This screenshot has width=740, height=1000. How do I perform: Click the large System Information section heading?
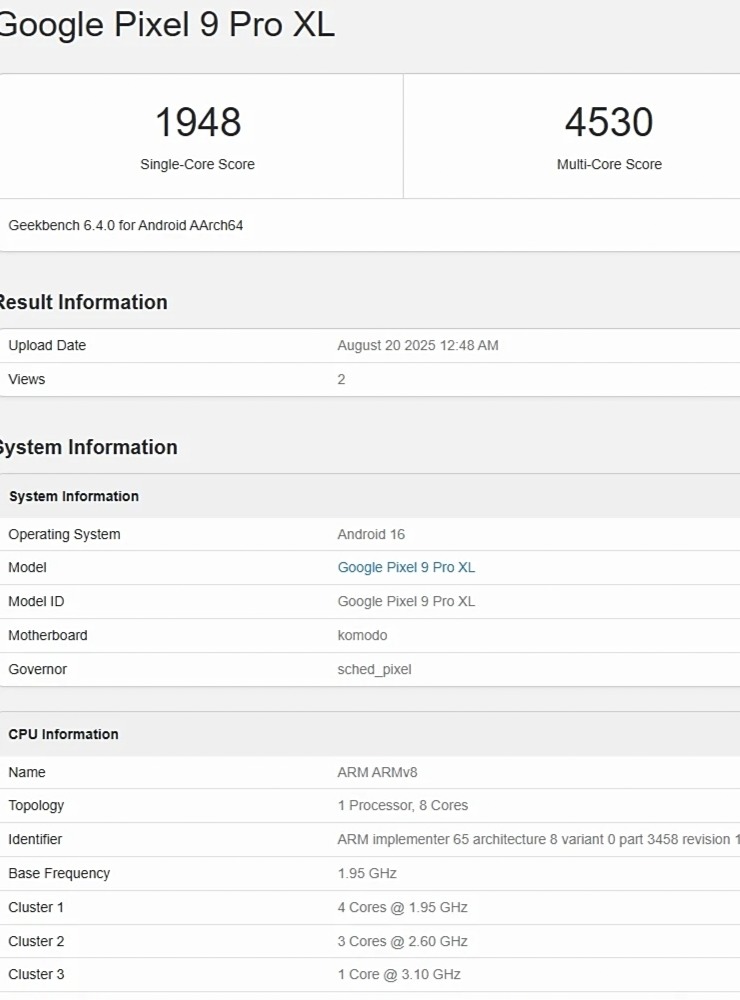coord(88,448)
